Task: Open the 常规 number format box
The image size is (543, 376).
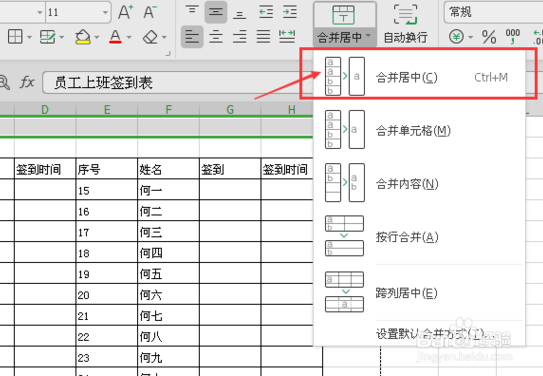Action: coord(493,12)
